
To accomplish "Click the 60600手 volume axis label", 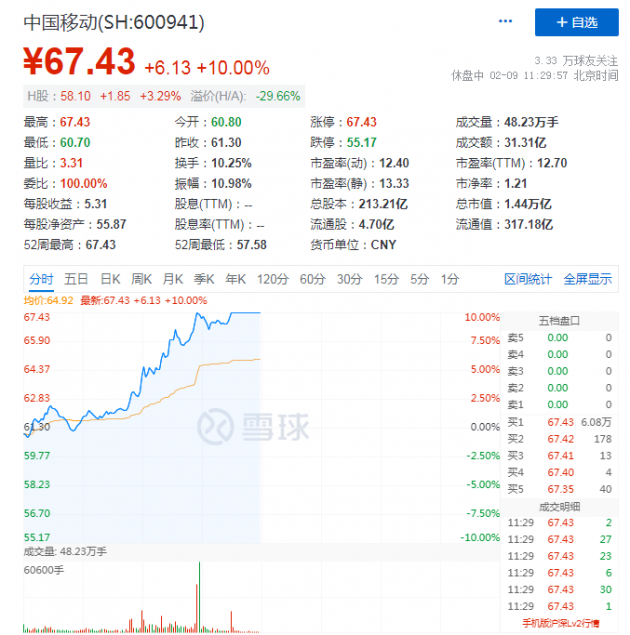I will pyautogui.click(x=44, y=570).
